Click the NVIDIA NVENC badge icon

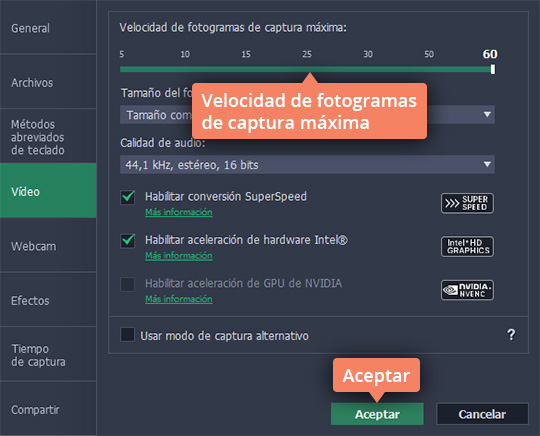467,290
